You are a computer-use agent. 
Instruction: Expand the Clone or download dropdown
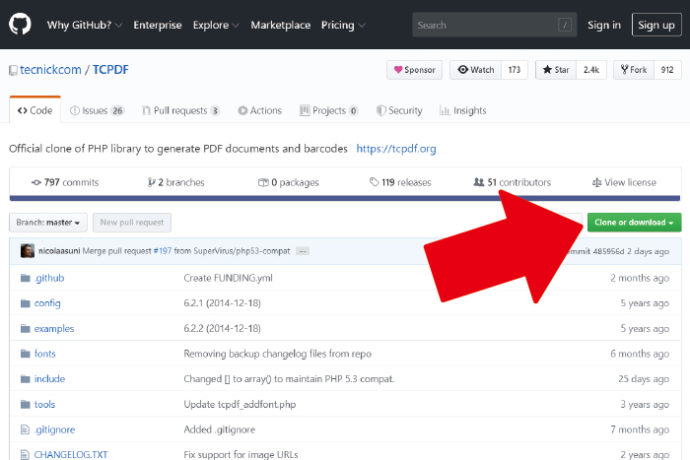pos(633,222)
